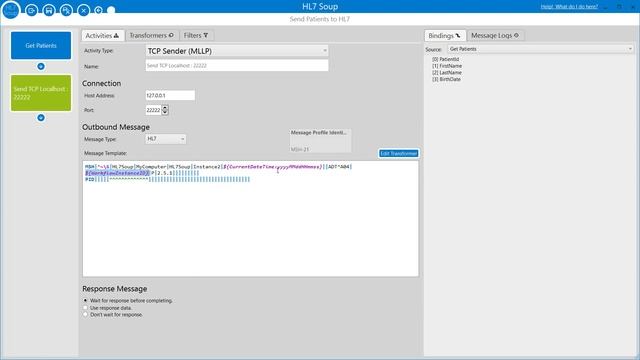Select the [3] BirthDate binding
Viewport: 640px width, 360px height.
(x=447, y=79)
